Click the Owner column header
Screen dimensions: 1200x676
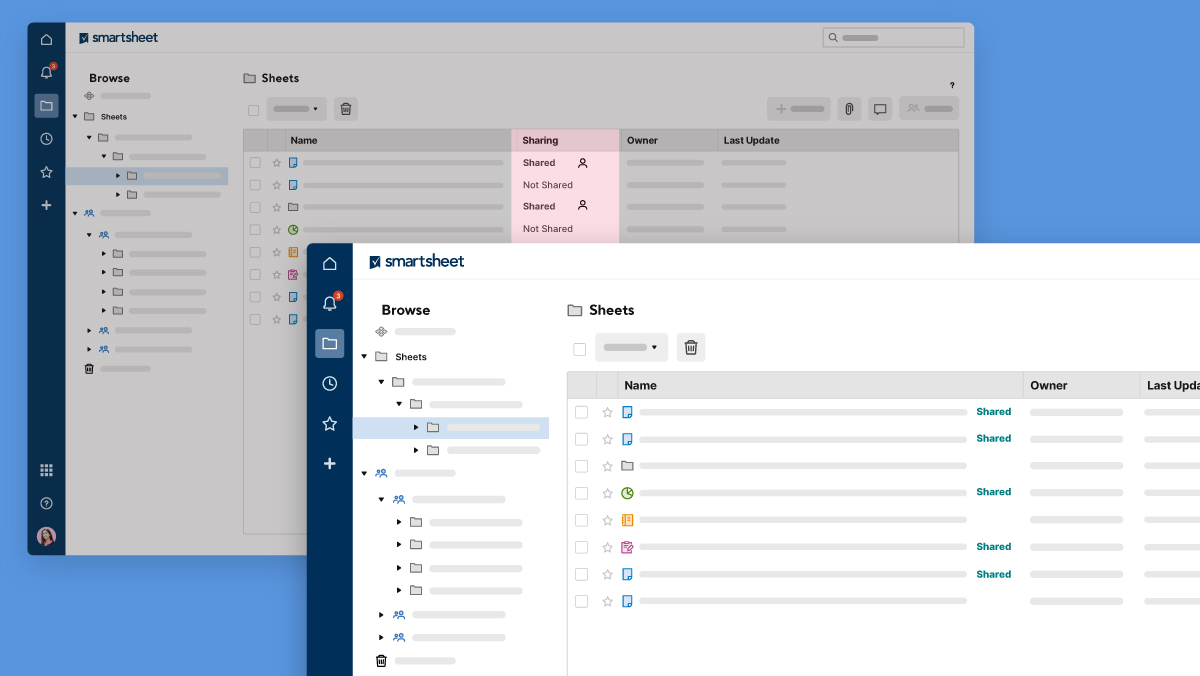click(x=1048, y=385)
